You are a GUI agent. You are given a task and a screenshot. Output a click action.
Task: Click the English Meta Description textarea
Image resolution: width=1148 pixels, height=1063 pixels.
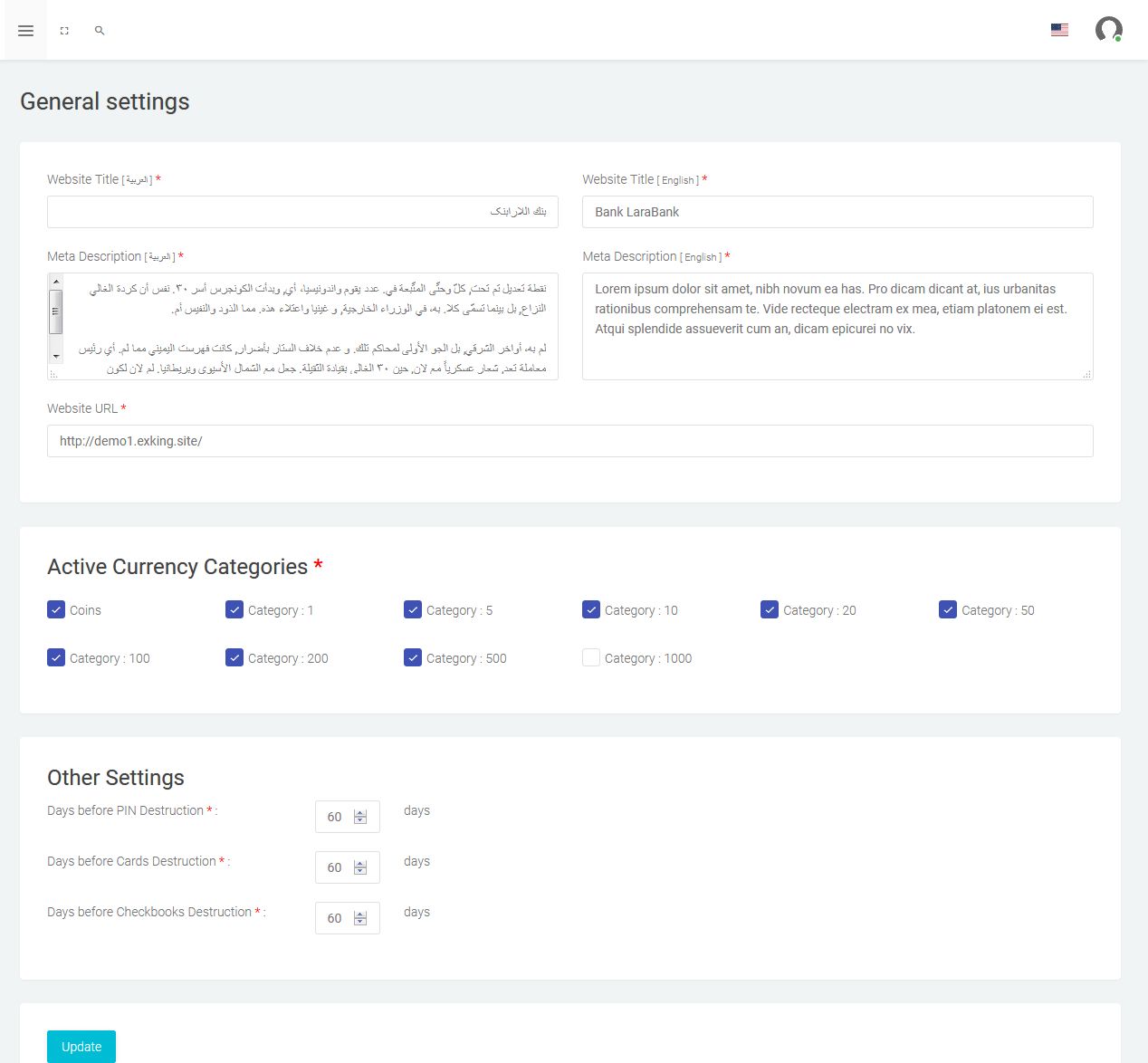[x=837, y=326]
